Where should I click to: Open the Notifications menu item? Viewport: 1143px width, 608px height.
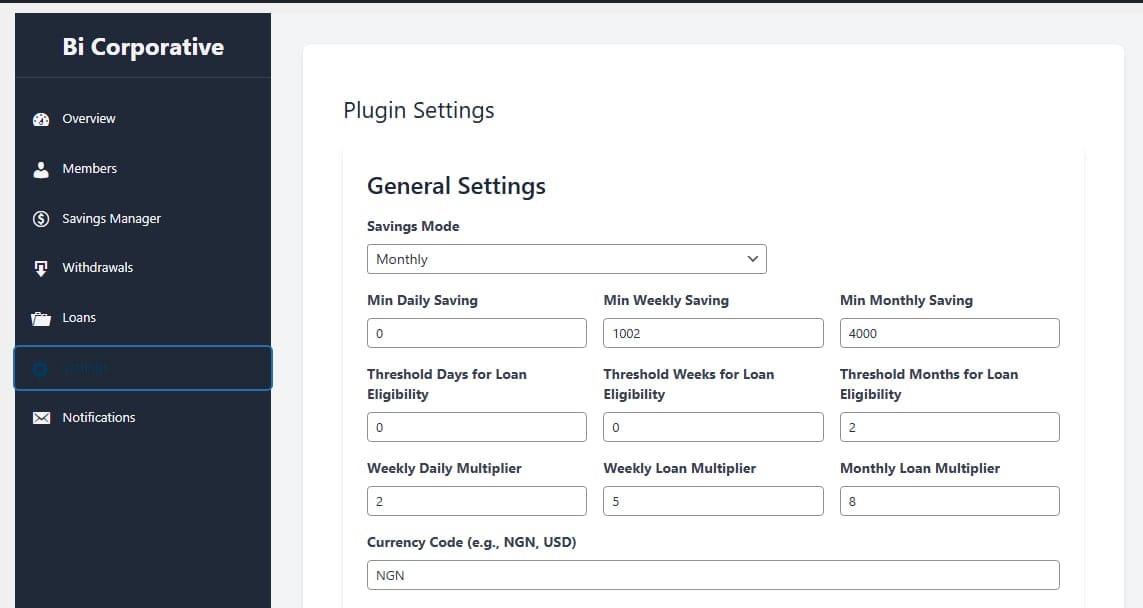pyautogui.click(x=99, y=418)
